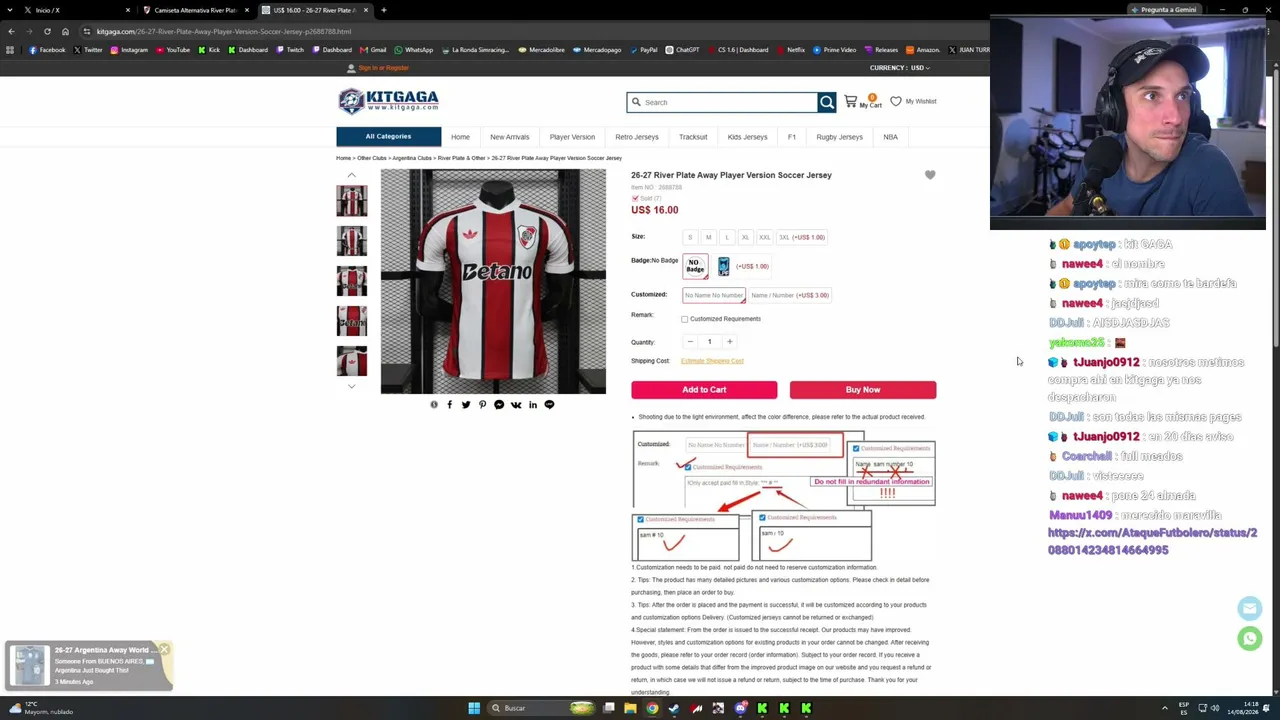The width and height of the screenshot is (1280, 720).
Task: Select size XL
Action: point(745,237)
